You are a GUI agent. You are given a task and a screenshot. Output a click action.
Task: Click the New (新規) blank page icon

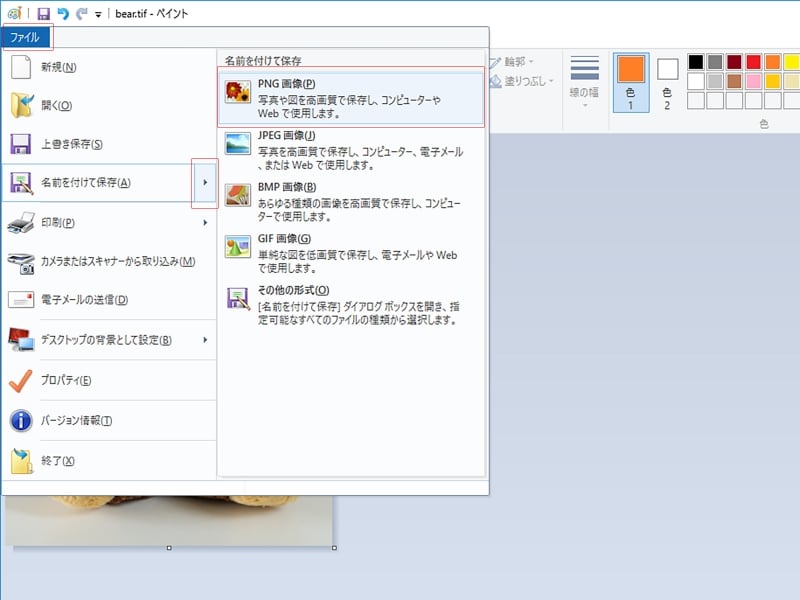(x=21, y=67)
